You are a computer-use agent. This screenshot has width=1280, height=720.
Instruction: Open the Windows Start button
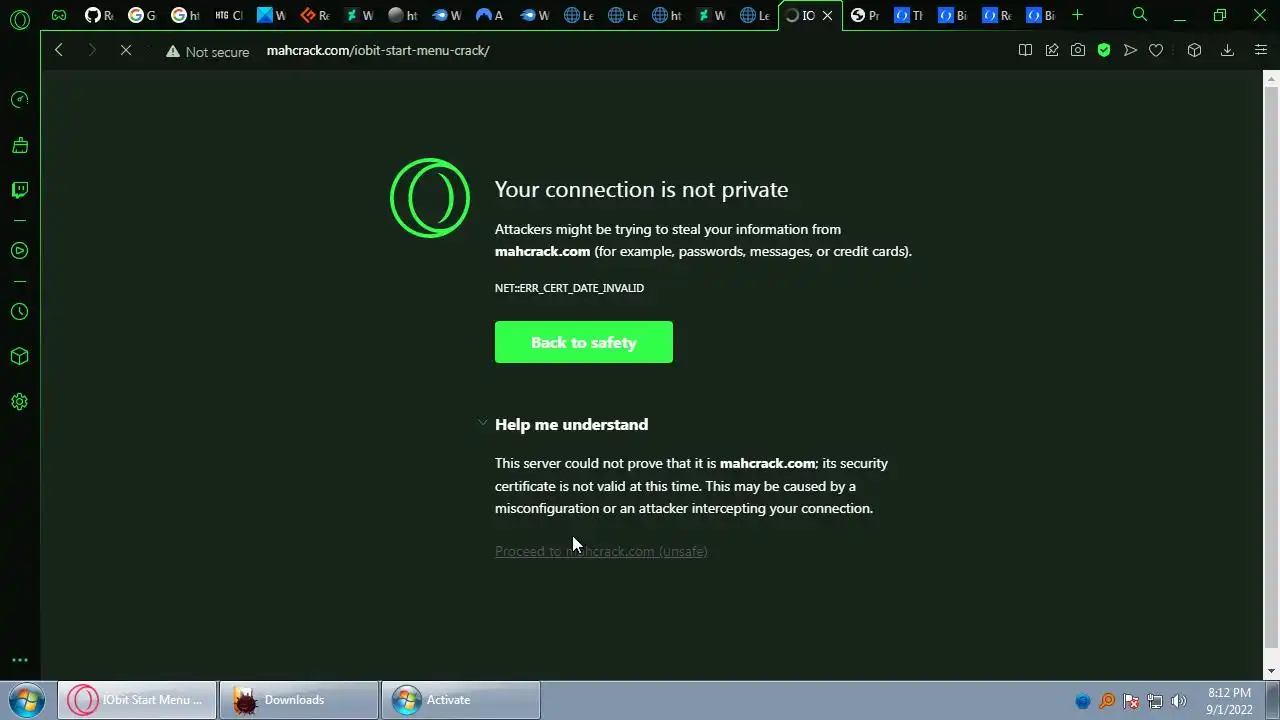(x=27, y=700)
